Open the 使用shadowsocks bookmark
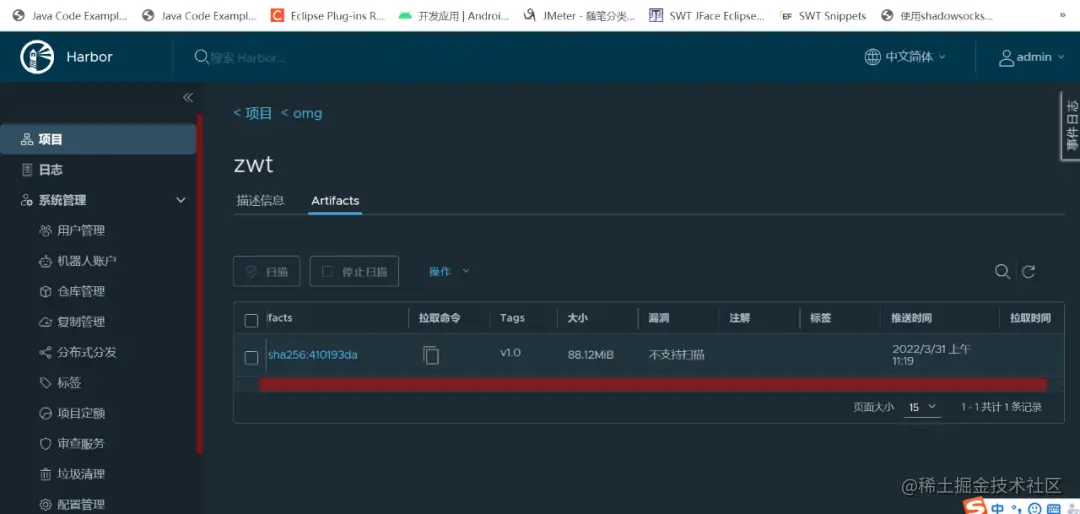The width and height of the screenshot is (1080, 514). click(937, 15)
